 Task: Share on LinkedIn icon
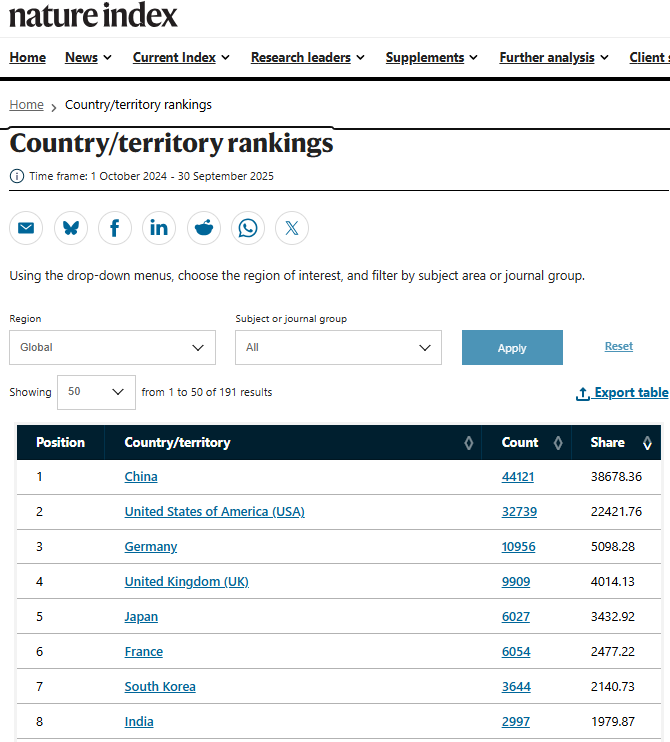159,228
